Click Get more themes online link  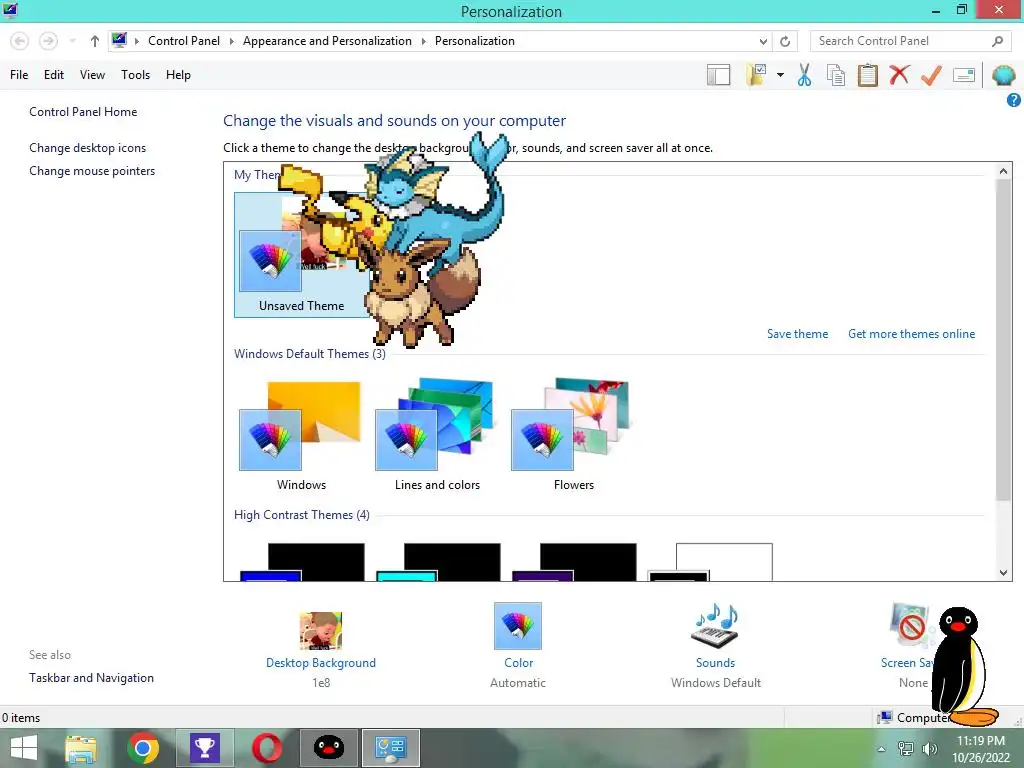pyautogui.click(x=911, y=334)
